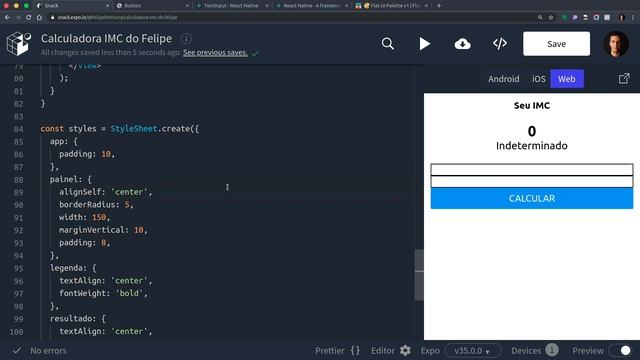Close the Snack browser tab
This screenshot has height=360, width=640.
pos(108,6)
